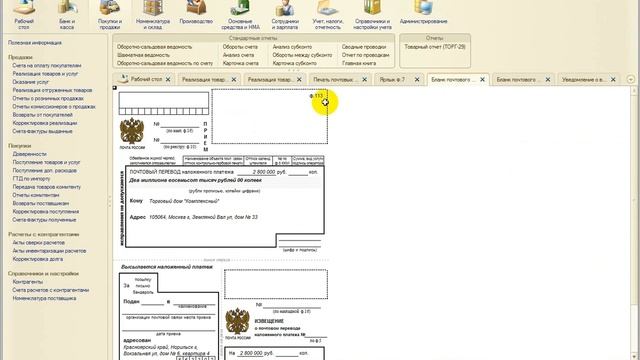Open Справочники и настройки учета section
This screenshot has height=360, width=640.
(x=373, y=15)
